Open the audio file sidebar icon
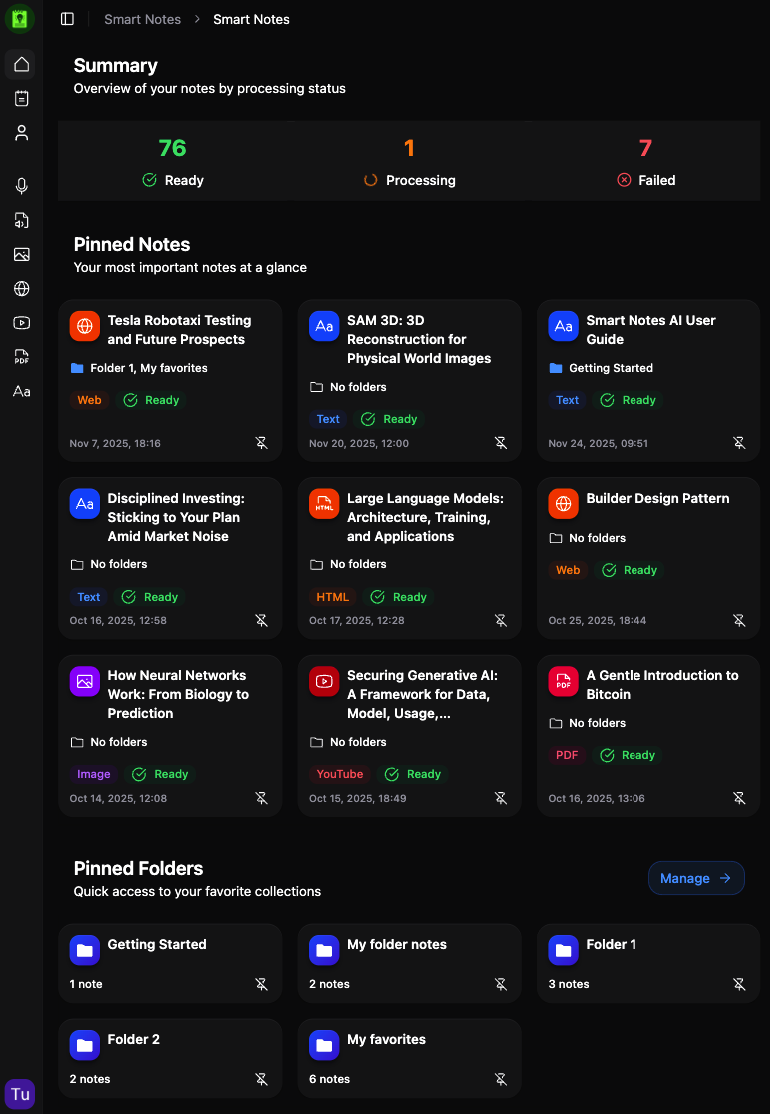770x1114 pixels. (x=21, y=220)
